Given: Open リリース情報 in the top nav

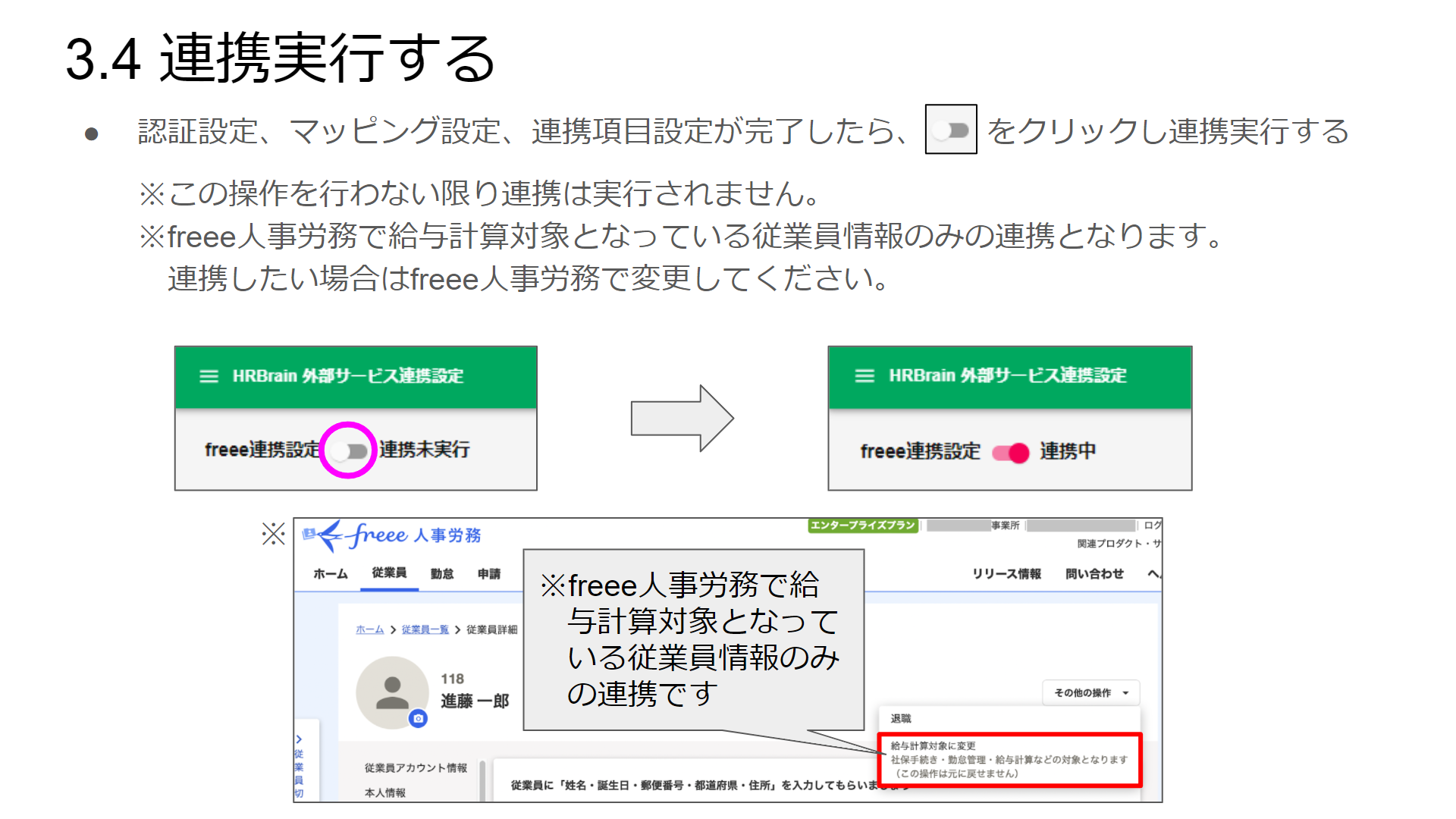Looking at the screenshot, I should pyautogui.click(x=1006, y=574).
